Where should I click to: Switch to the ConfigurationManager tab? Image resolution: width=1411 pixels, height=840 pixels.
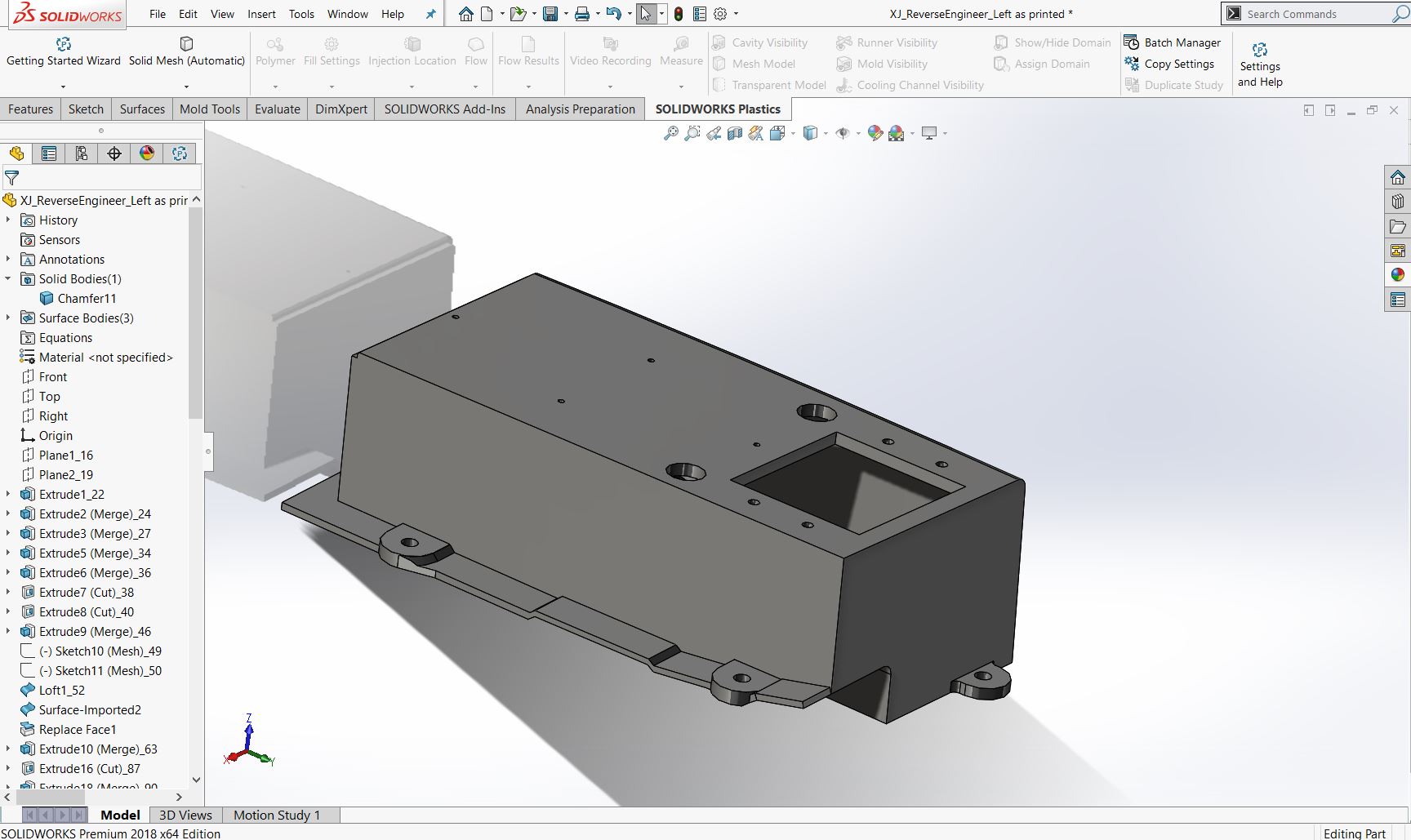click(x=82, y=153)
